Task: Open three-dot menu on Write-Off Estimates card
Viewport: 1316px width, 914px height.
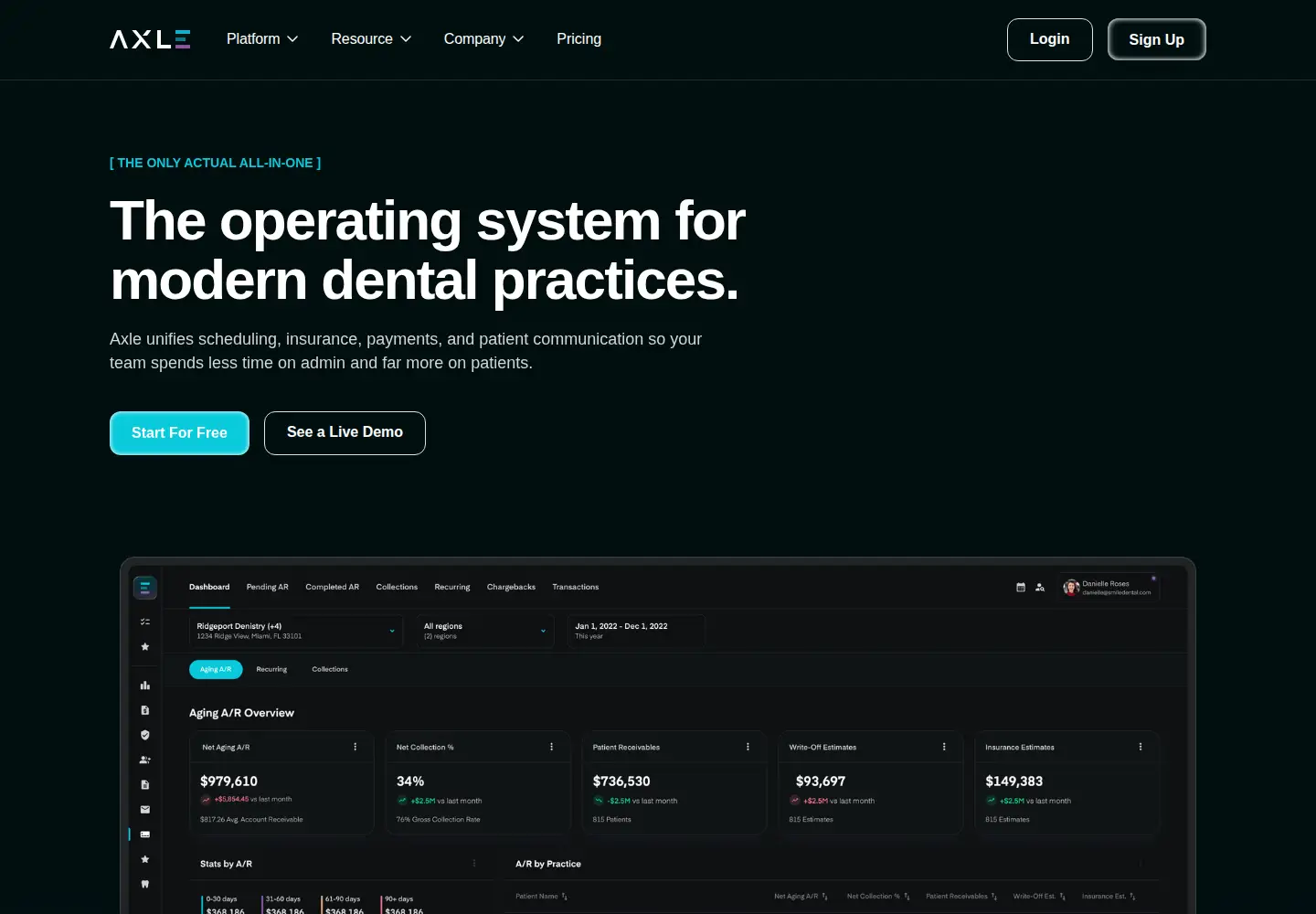Action: coord(944,747)
